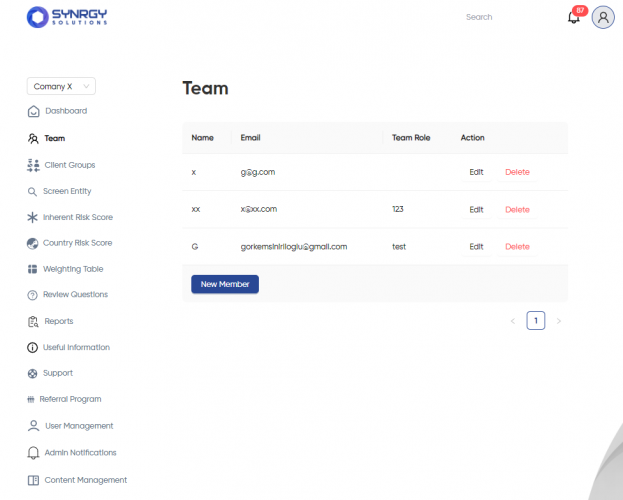Click the Dashboard house icon
623x500 pixels.
coord(33,111)
